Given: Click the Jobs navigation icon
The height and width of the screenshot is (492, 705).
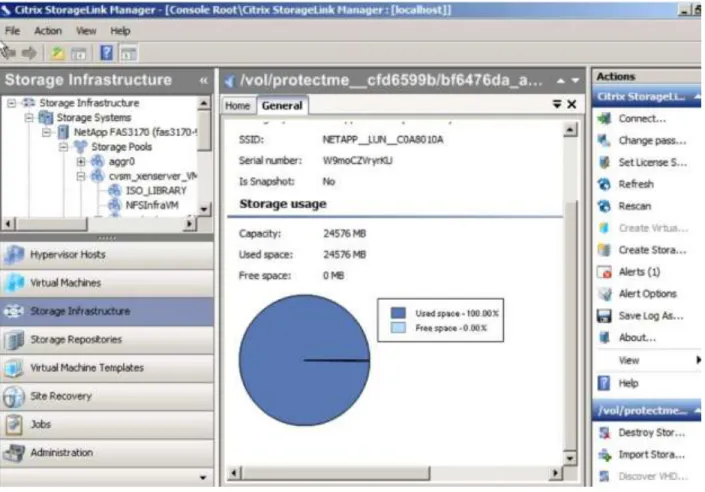Looking at the screenshot, I should click(13, 425).
